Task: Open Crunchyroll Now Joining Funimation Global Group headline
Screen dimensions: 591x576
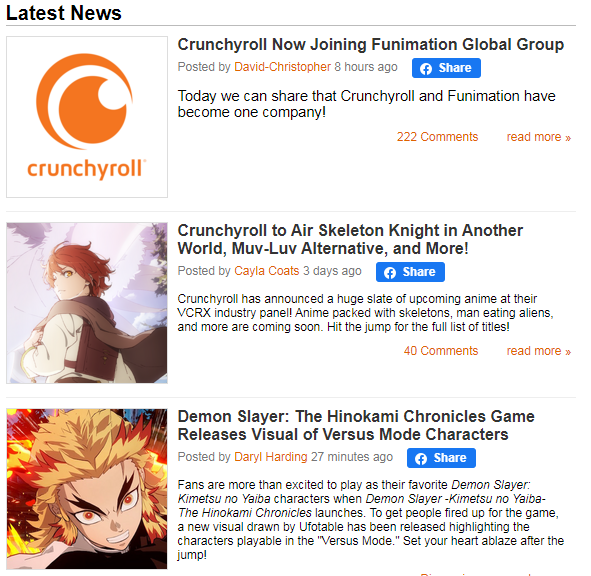Action: tap(371, 44)
